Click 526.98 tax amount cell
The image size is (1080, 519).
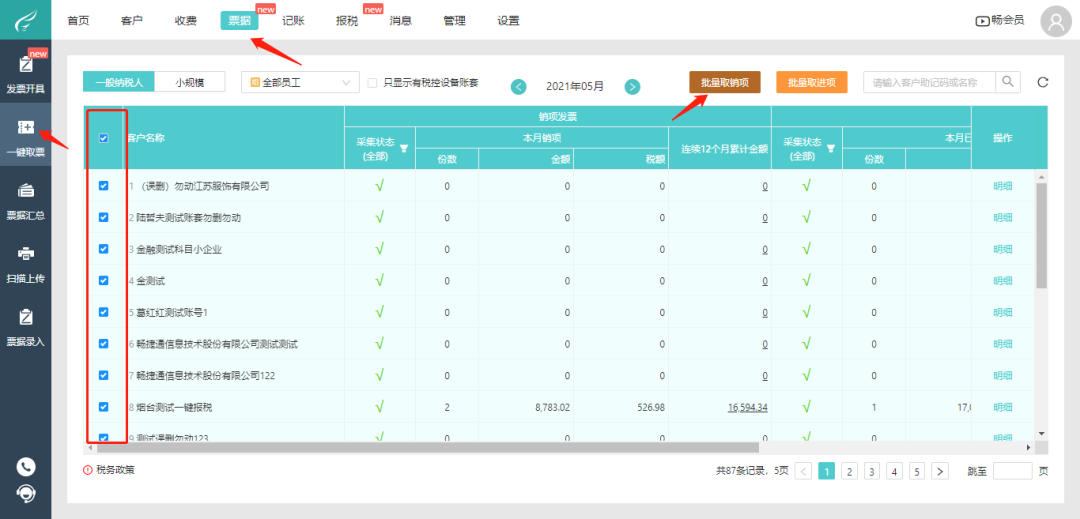point(650,407)
